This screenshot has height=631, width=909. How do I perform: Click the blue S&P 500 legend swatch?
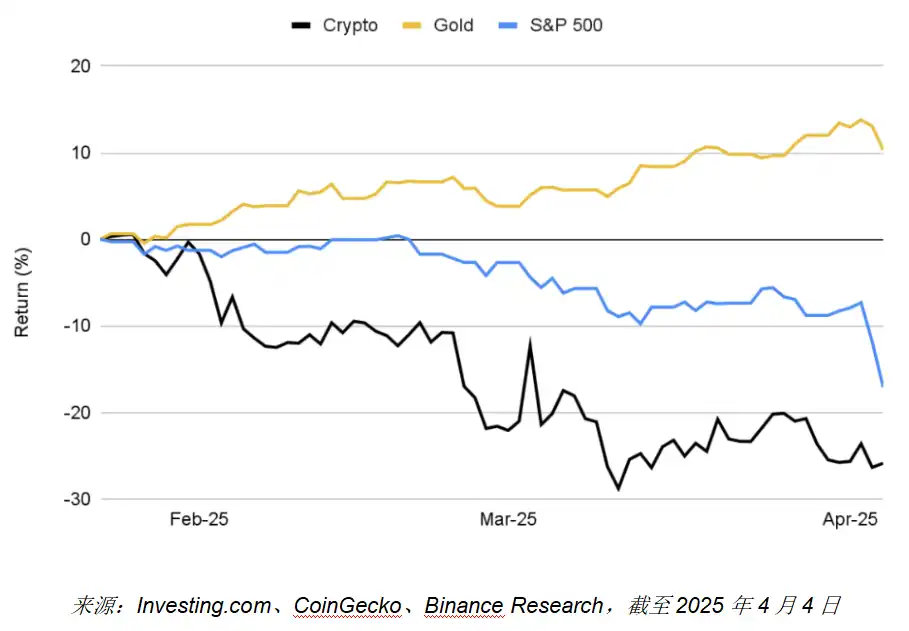(x=511, y=24)
